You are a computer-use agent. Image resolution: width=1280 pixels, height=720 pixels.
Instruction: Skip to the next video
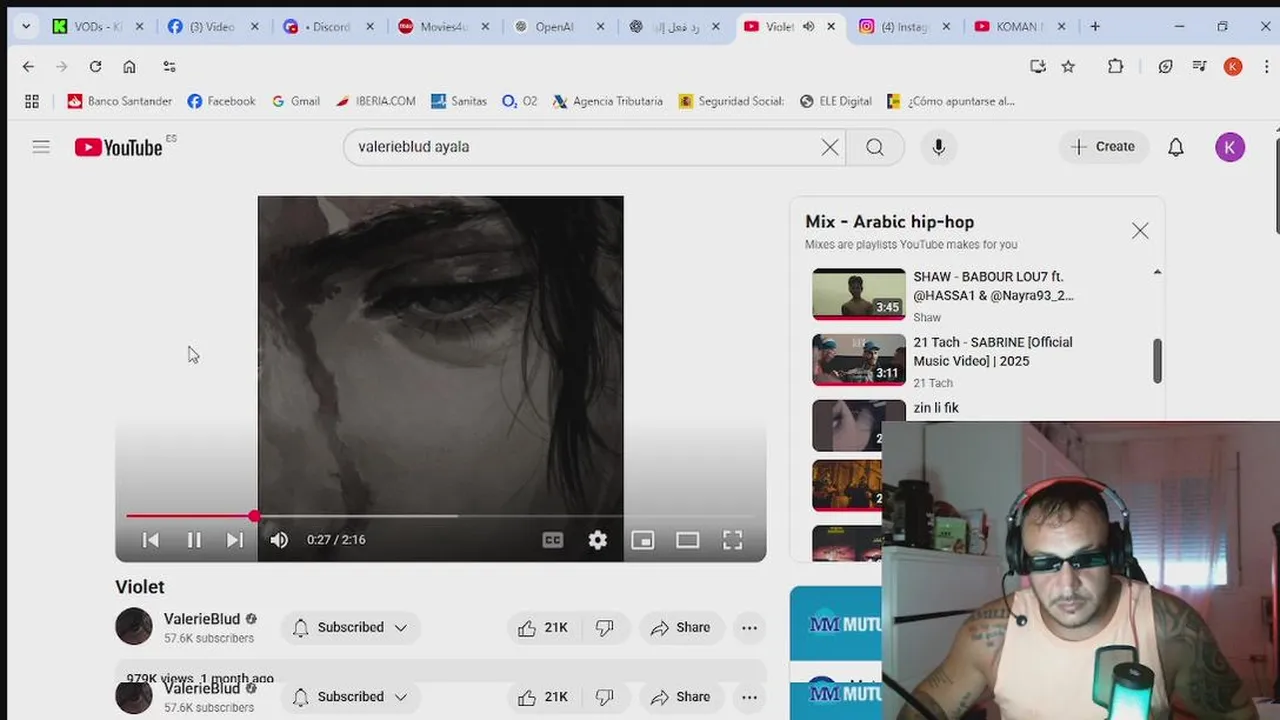234,540
